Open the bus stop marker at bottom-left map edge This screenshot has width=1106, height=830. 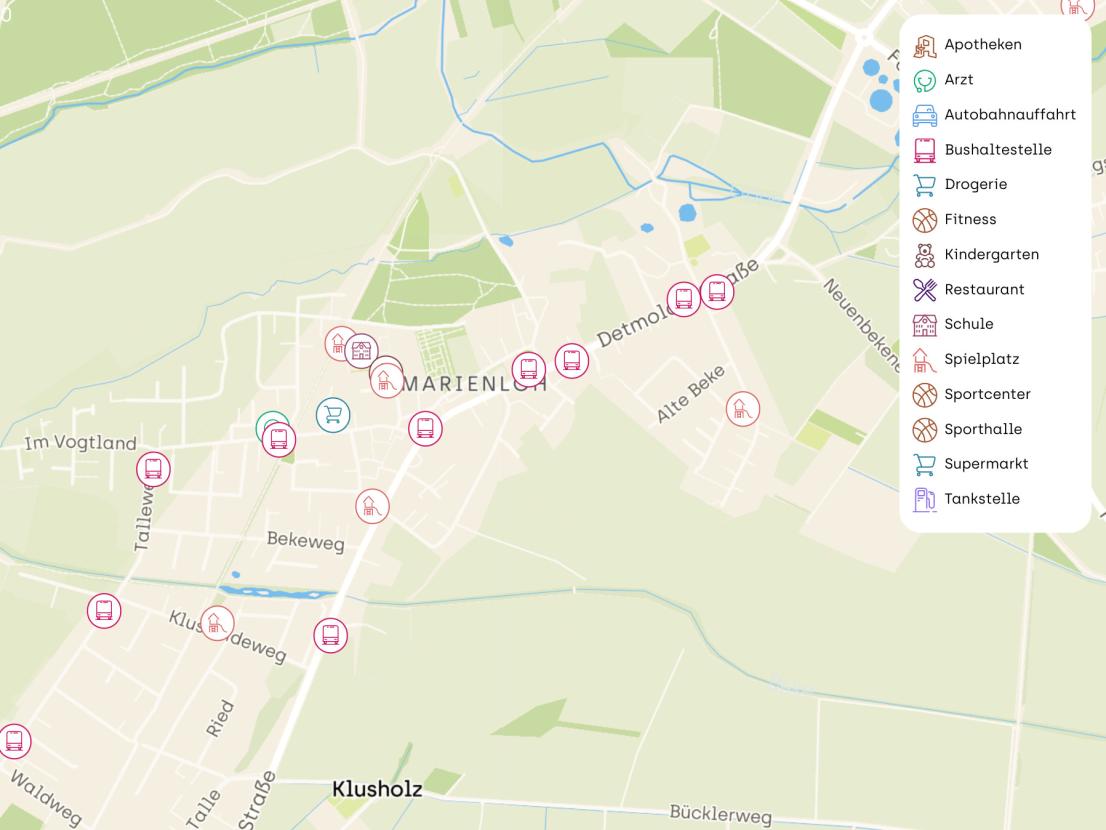(x=14, y=741)
